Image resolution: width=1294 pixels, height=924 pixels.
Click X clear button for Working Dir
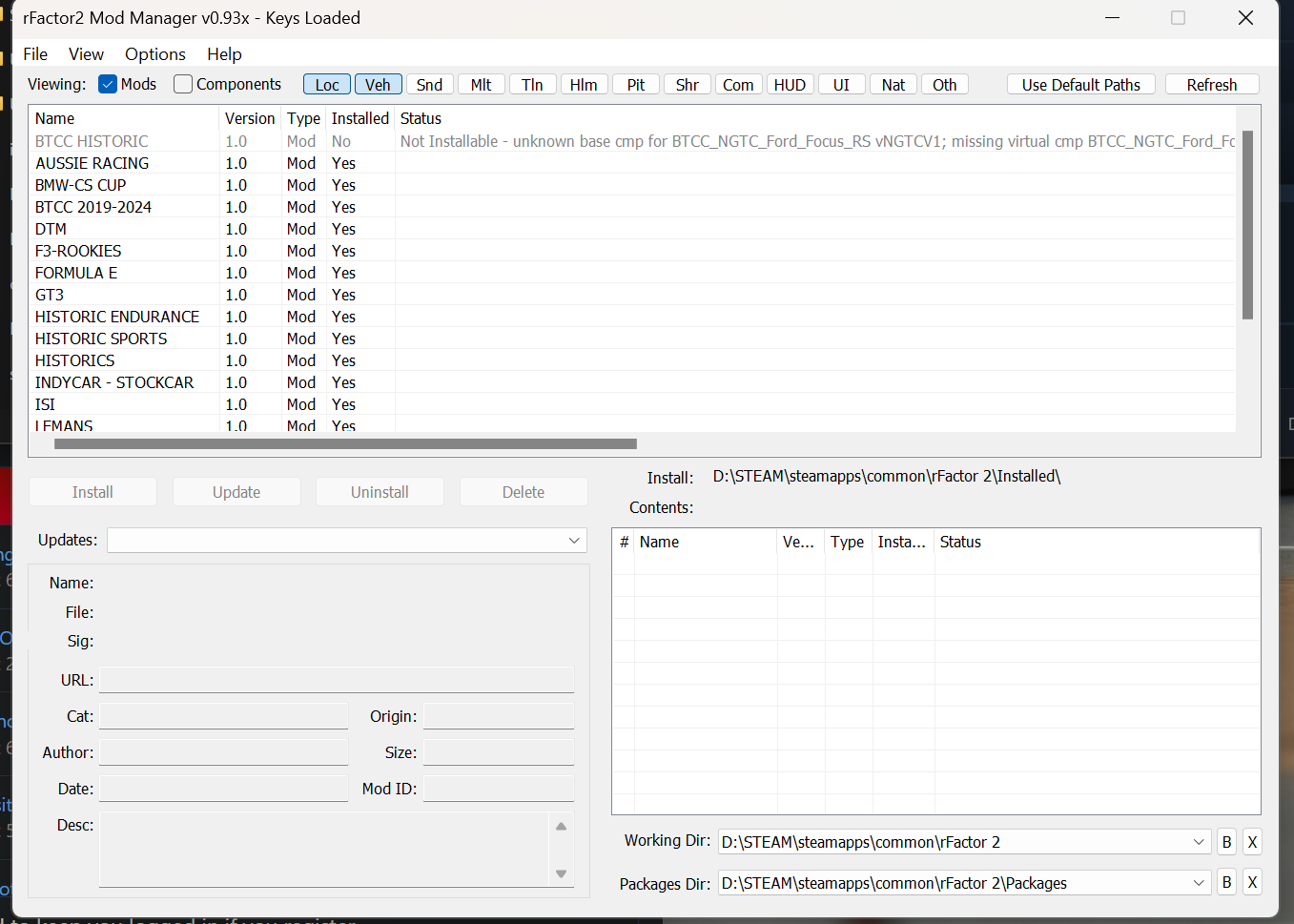1252,842
